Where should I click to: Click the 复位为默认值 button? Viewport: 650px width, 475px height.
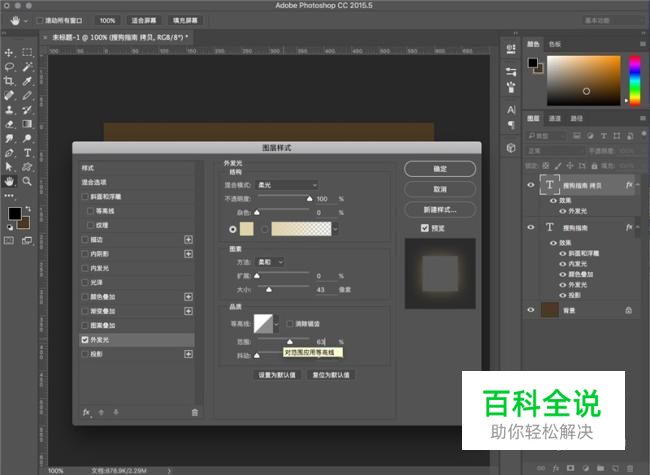pyautogui.click(x=330, y=375)
